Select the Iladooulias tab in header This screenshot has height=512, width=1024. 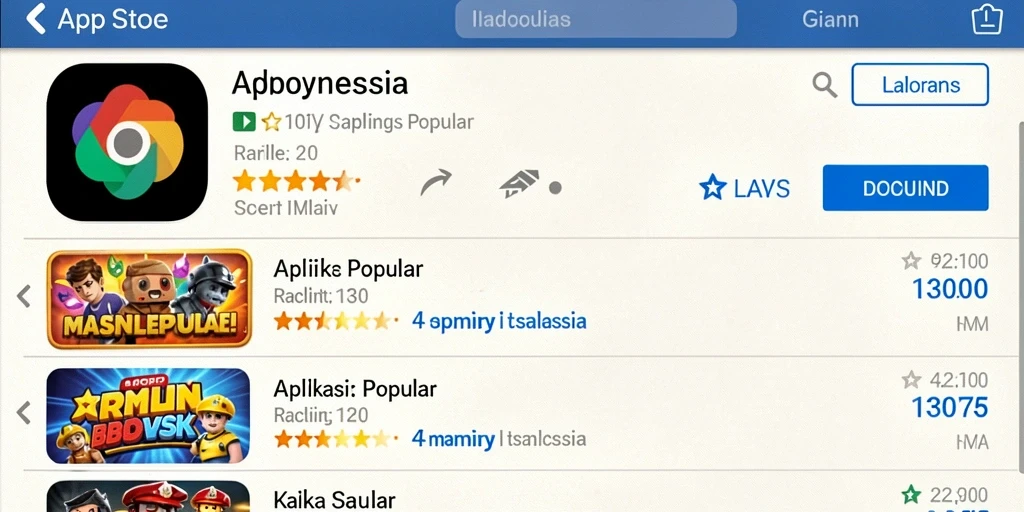596,19
